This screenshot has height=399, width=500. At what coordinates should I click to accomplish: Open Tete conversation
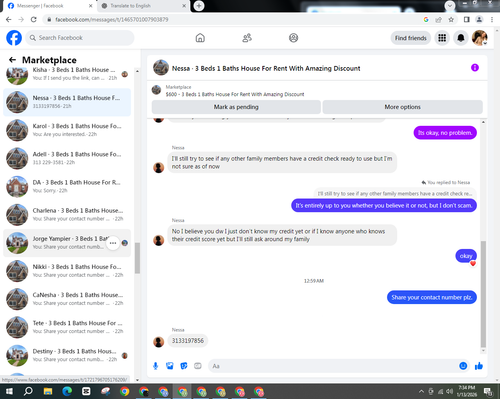(67, 327)
